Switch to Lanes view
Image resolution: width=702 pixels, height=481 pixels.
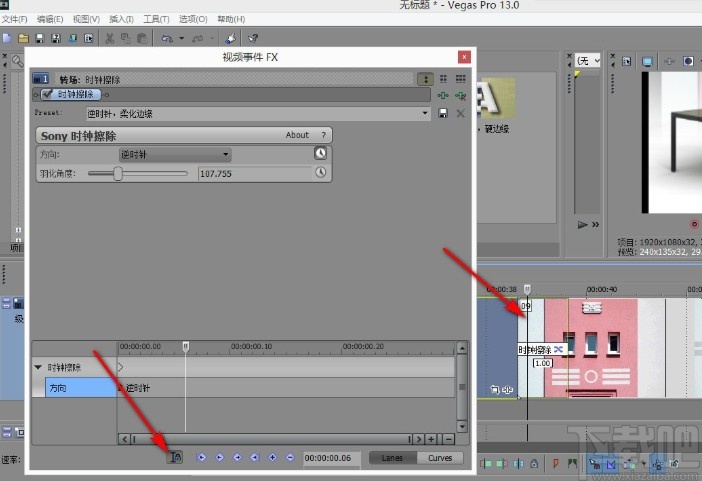tap(392, 458)
